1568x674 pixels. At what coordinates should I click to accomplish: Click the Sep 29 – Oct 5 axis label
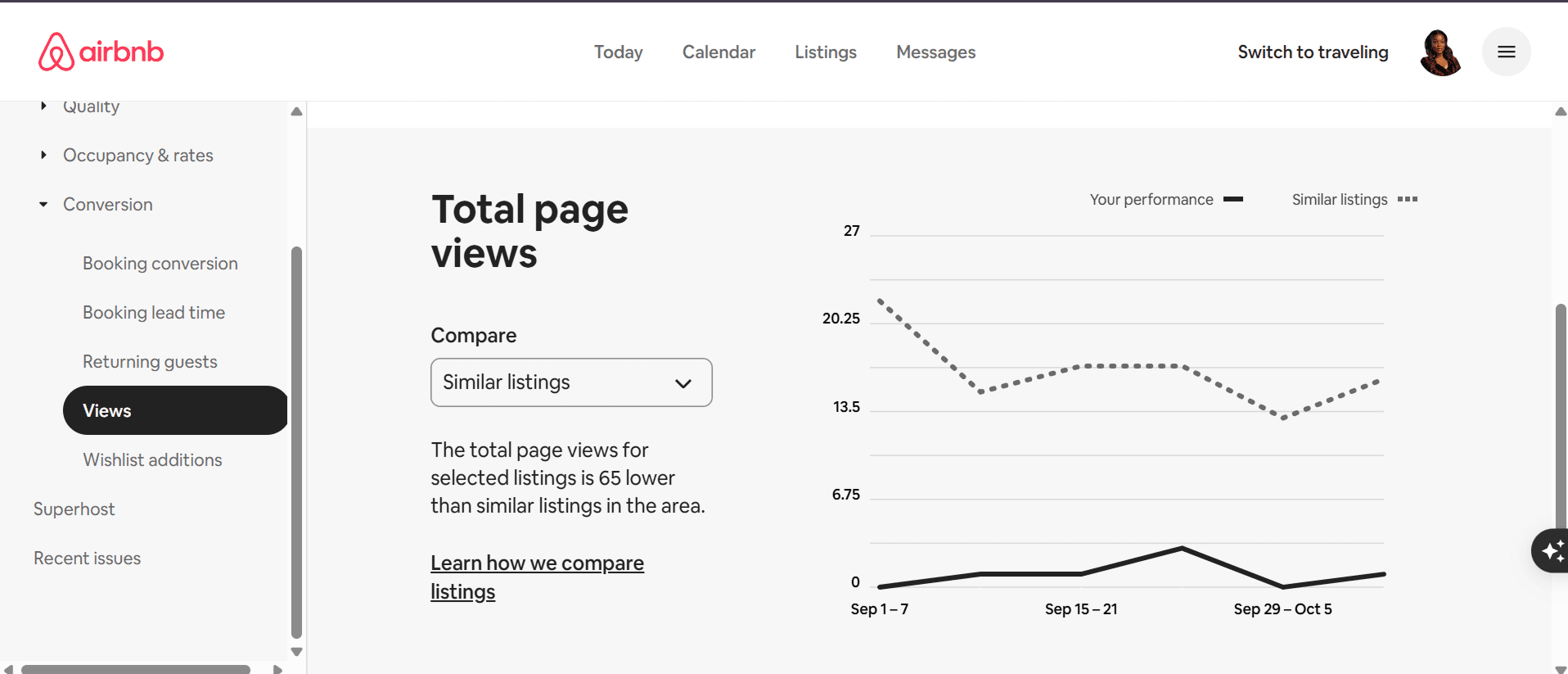(x=1282, y=608)
